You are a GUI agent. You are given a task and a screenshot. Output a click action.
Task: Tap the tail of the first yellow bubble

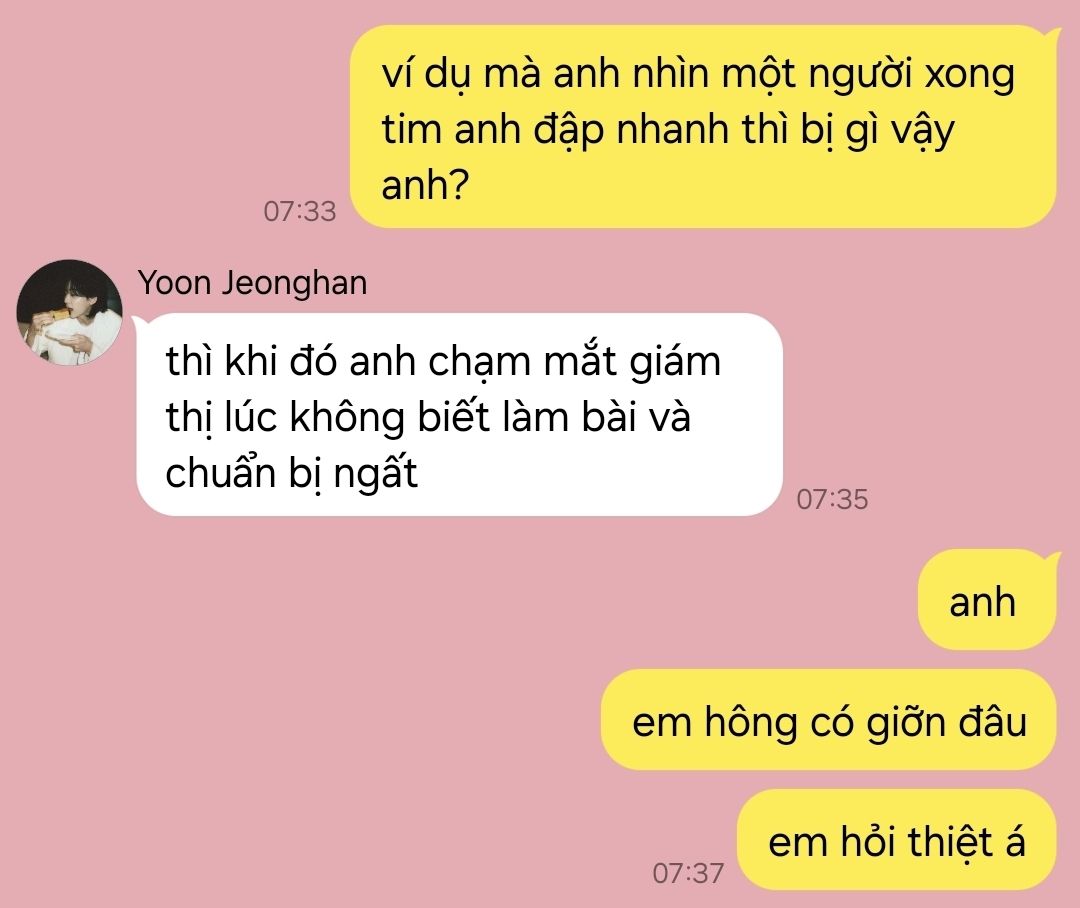pyautogui.click(x=1054, y=34)
